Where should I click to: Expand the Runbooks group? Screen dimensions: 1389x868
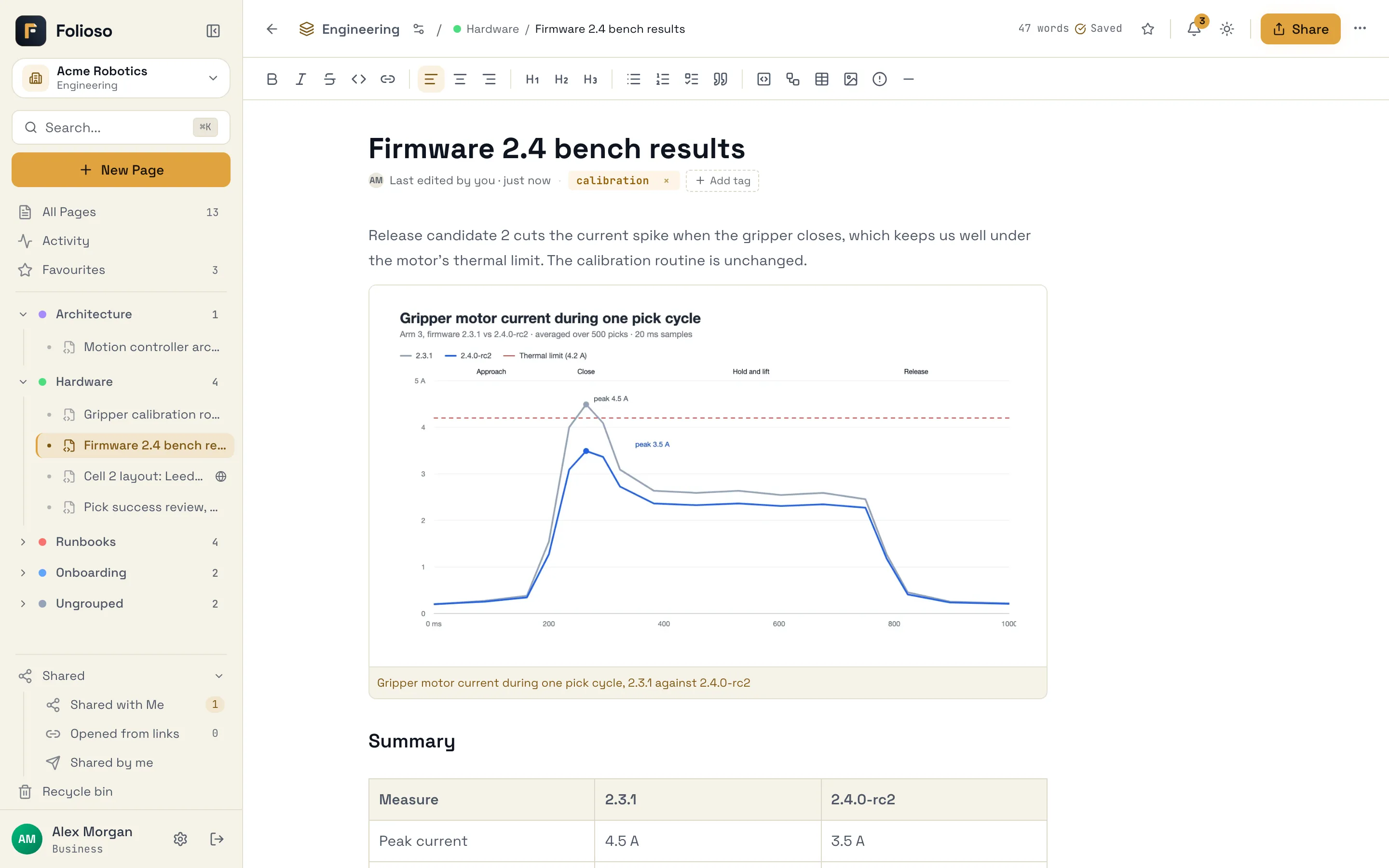point(23,542)
